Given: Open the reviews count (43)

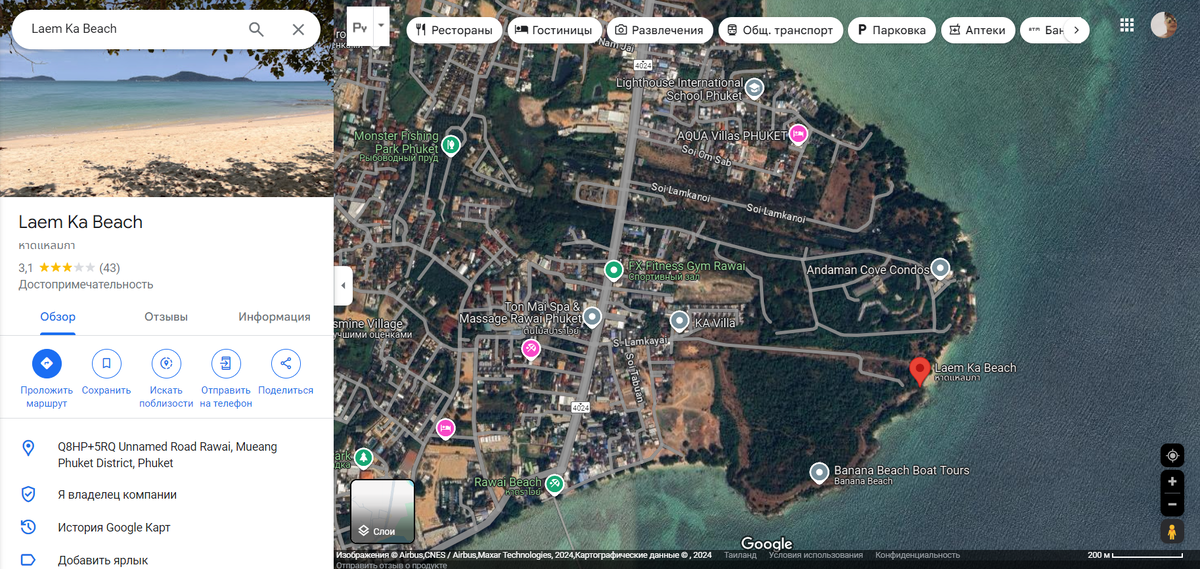Looking at the screenshot, I should click(x=110, y=268).
